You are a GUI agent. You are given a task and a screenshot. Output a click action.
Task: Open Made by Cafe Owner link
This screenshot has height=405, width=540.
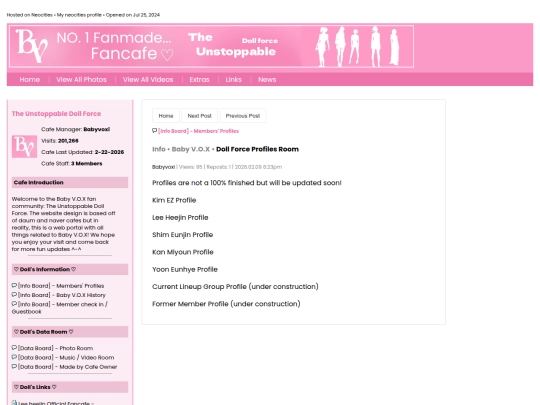tap(68, 367)
